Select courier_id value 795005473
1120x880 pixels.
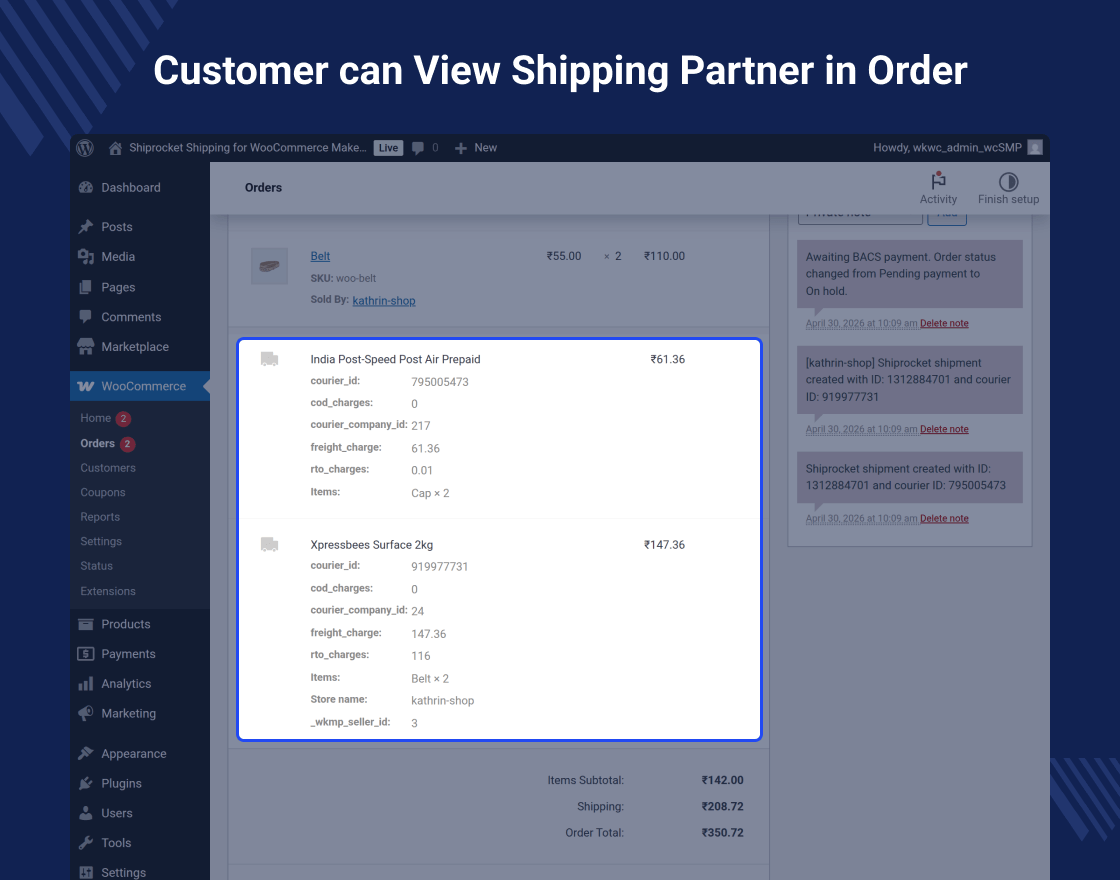pos(440,382)
